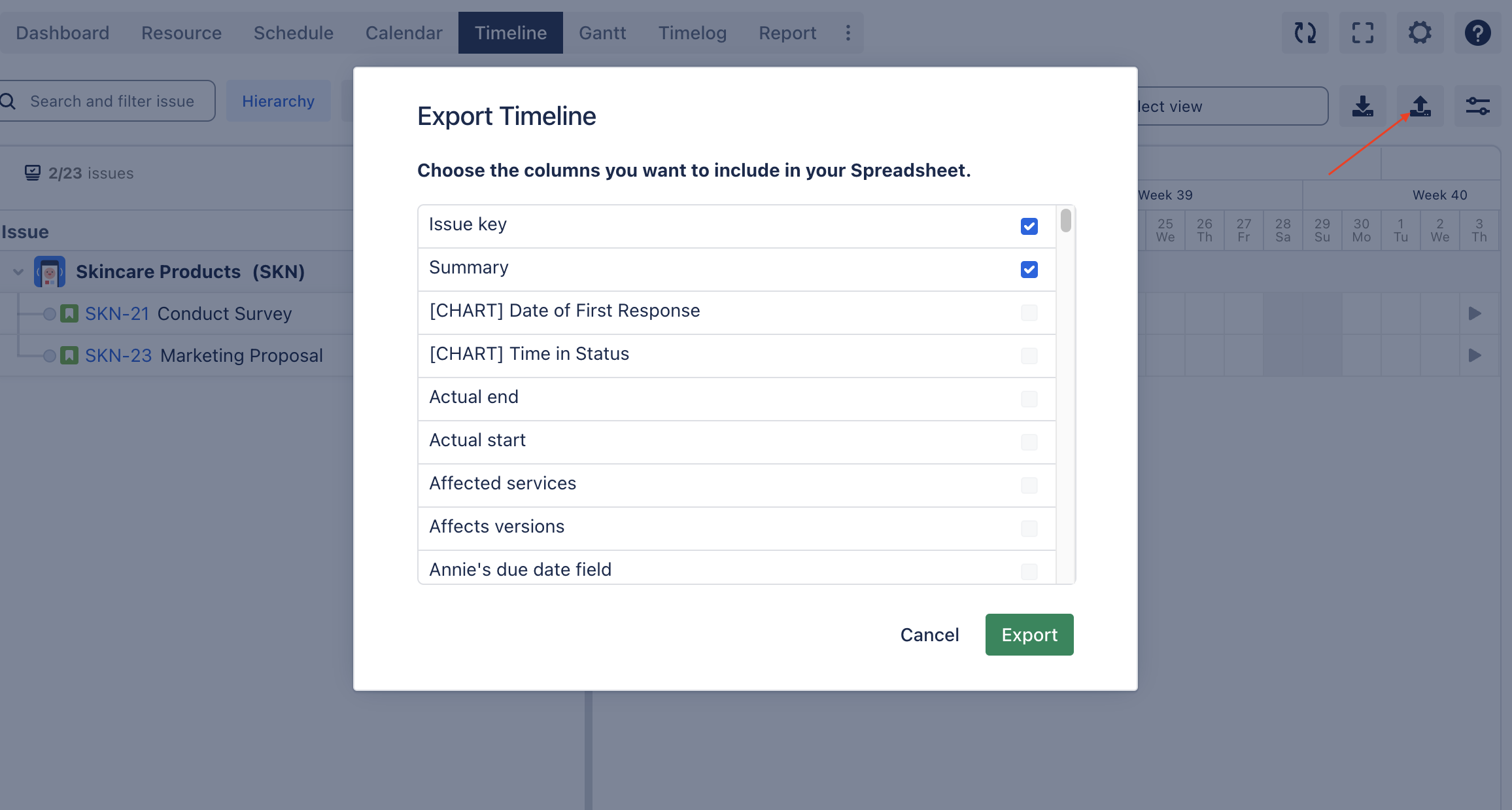Click the column list scrollbar thumb
Viewport: 1512px width, 810px height.
tap(1066, 220)
